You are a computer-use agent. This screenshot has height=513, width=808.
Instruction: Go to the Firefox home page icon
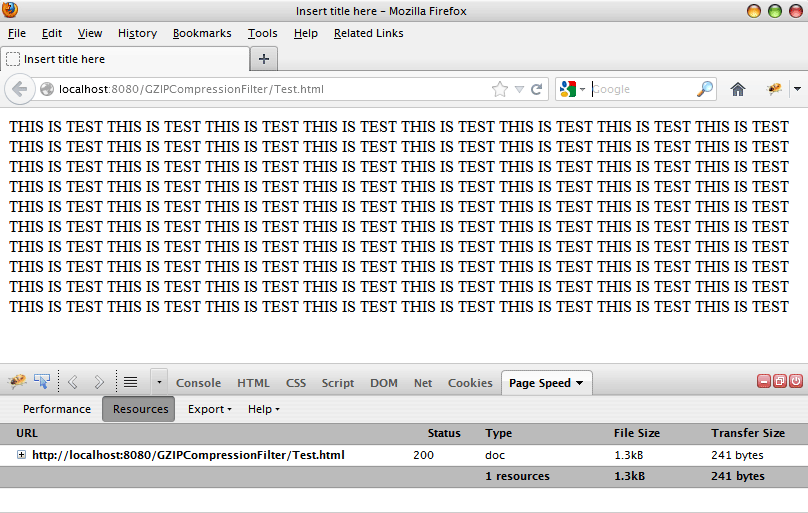738,89
